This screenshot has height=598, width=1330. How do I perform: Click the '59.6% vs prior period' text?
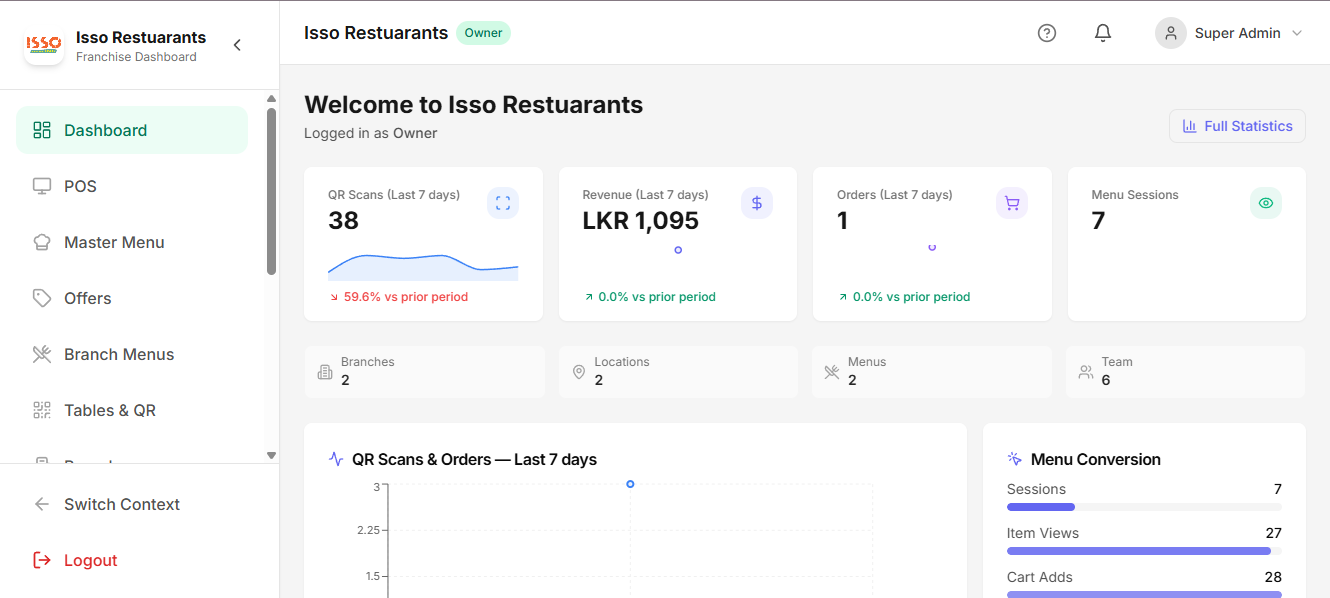coord(406,297)
